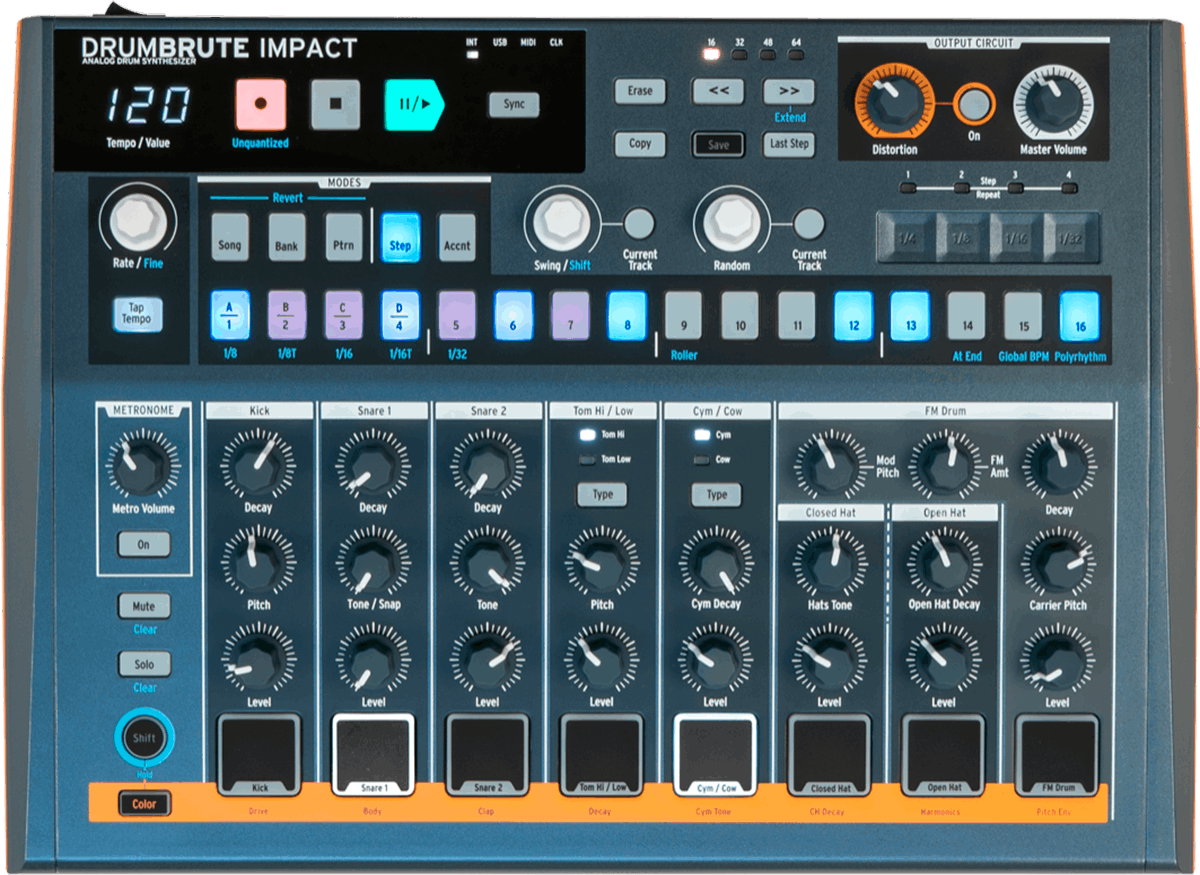This screenshot has width=1200, height=875.
Task: Select the Last Step button
Action: (x=789, y=144)
